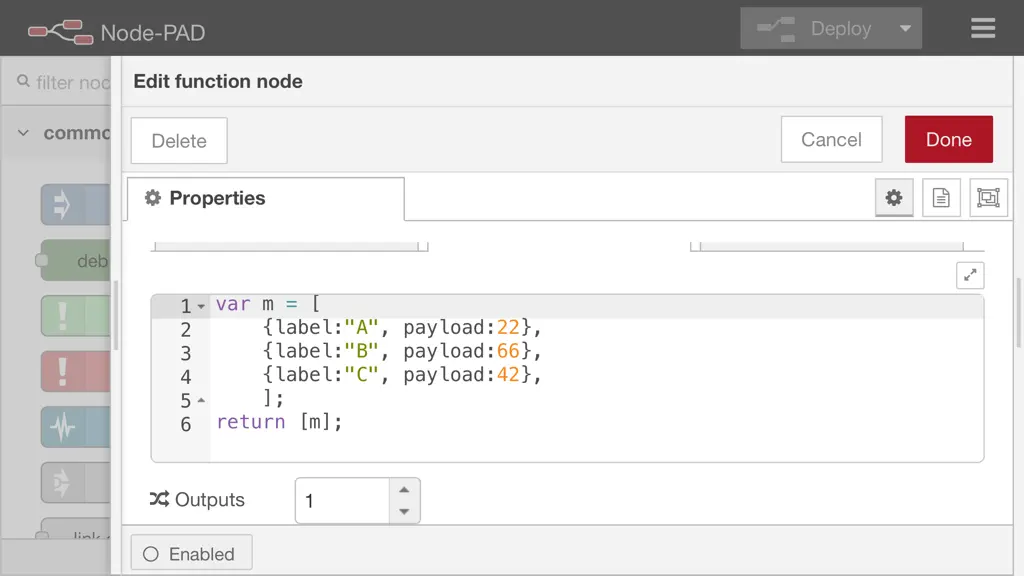Click the Node-PAD logo icon
This screenshot has width=1024, height=576.
coord(61,32)
